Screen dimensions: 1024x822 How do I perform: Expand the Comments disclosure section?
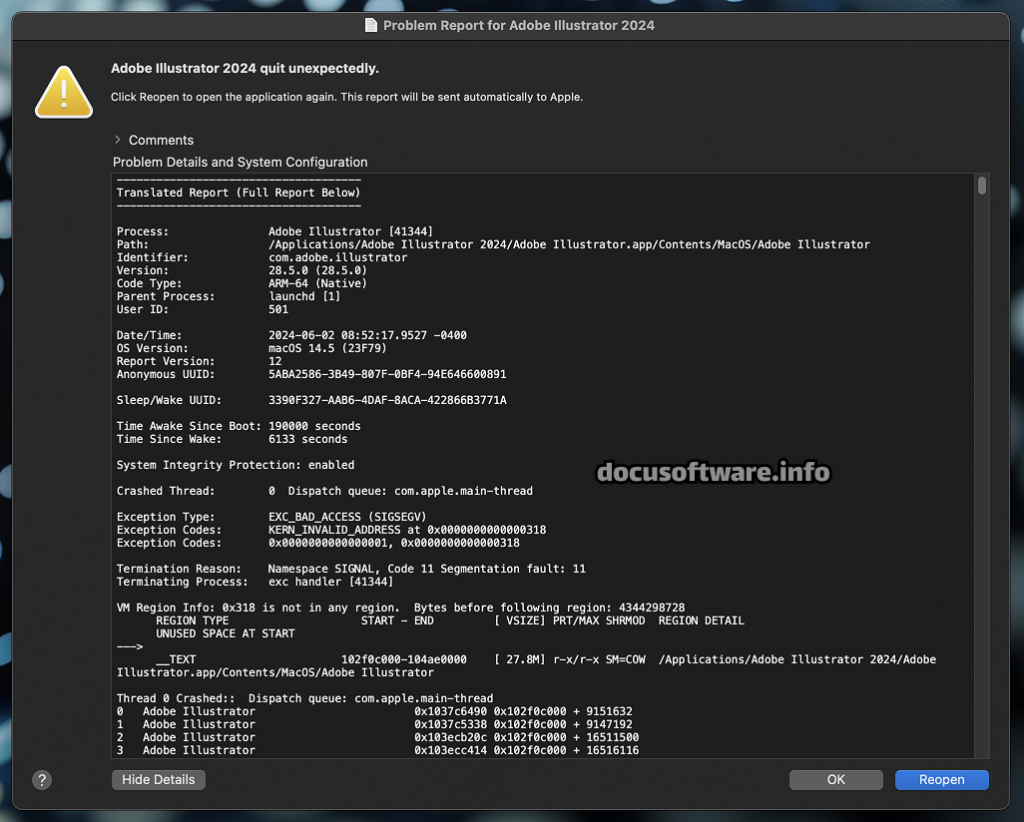[118, 140]
